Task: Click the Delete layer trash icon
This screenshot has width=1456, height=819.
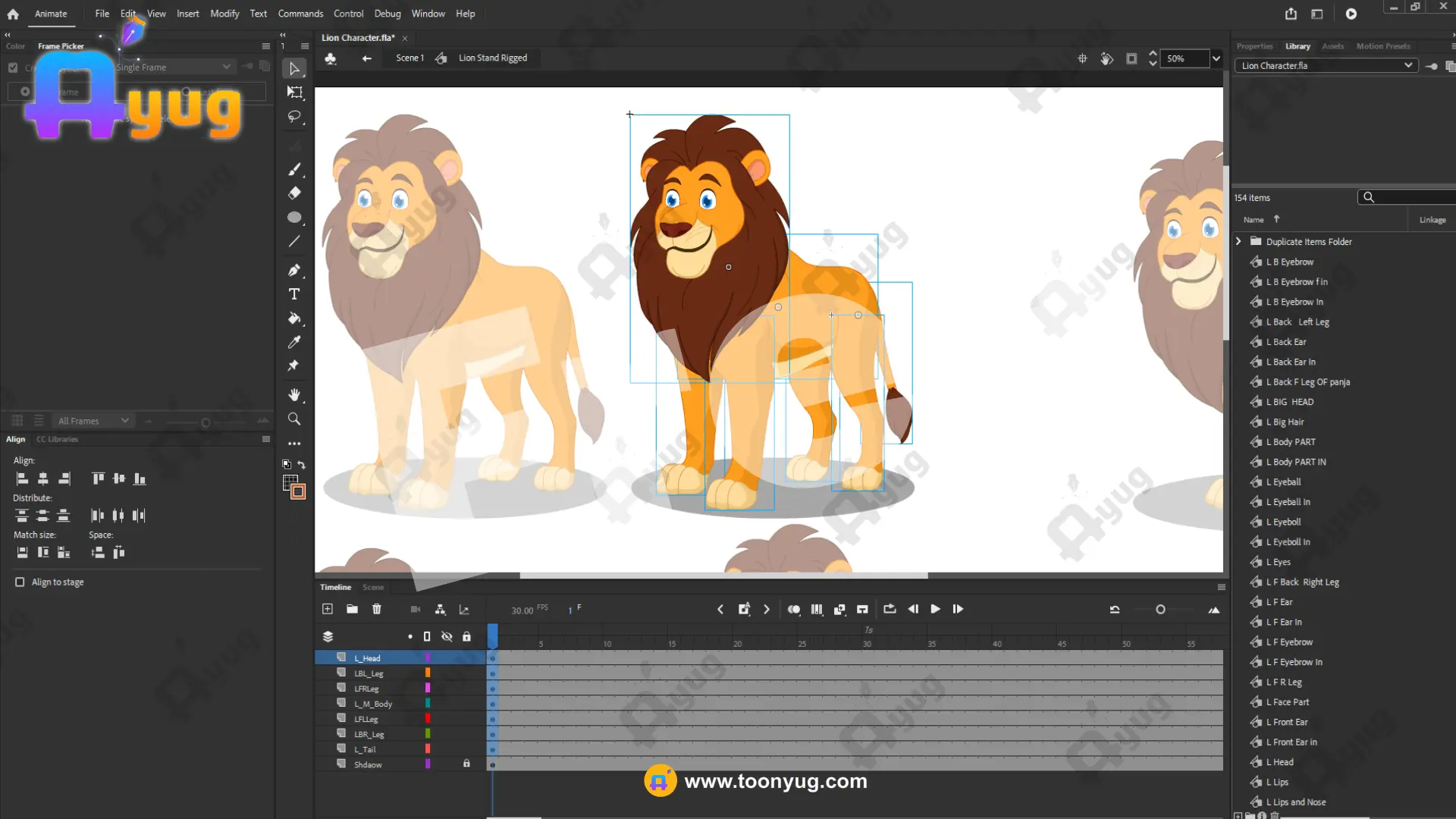Action: (x=377, y=609)
